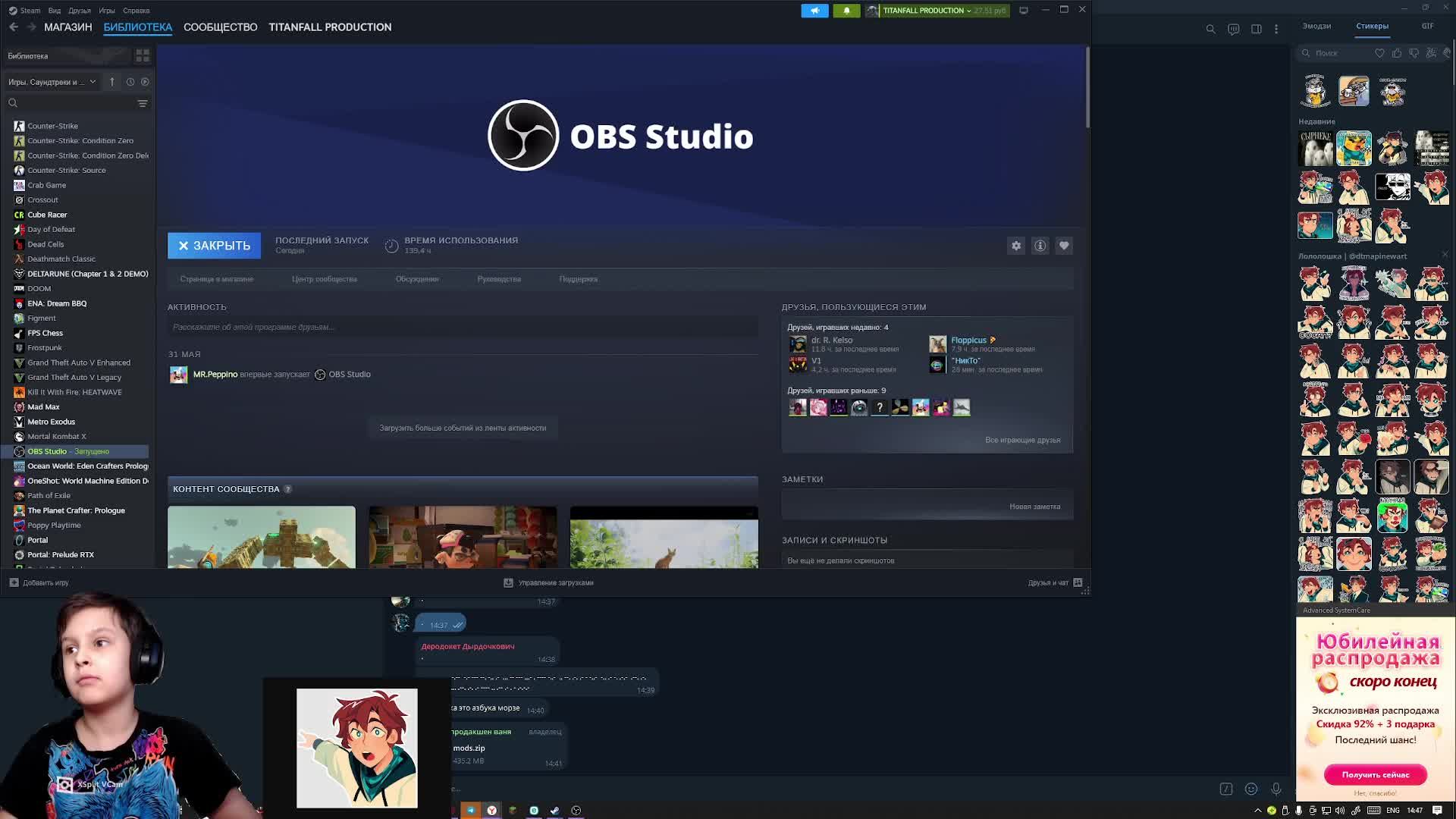Toggle the ready-to-play filter with the play icon
1456x819 pixels.
pos(145,82)
